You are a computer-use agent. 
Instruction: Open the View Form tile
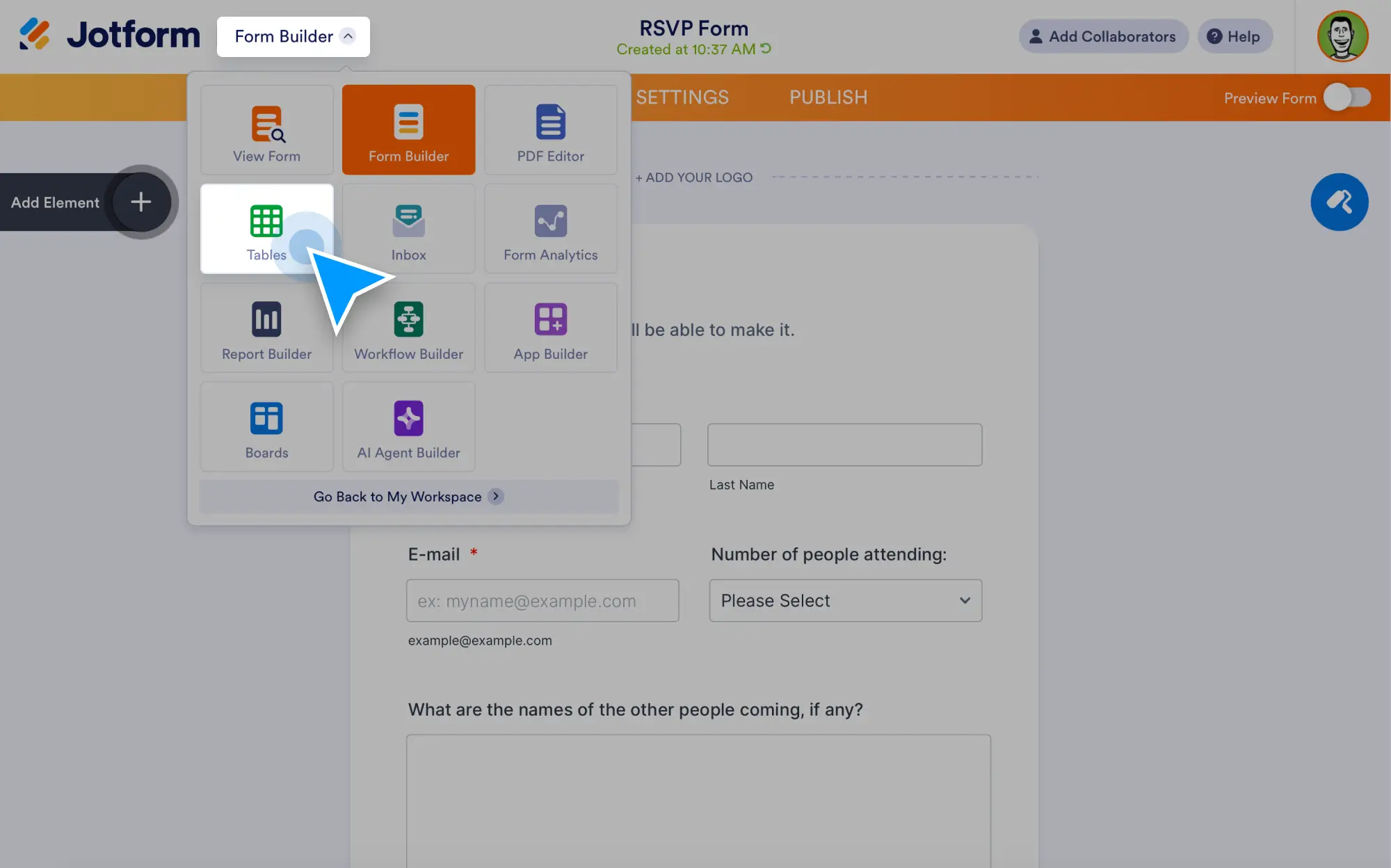[x=266, y=130]
